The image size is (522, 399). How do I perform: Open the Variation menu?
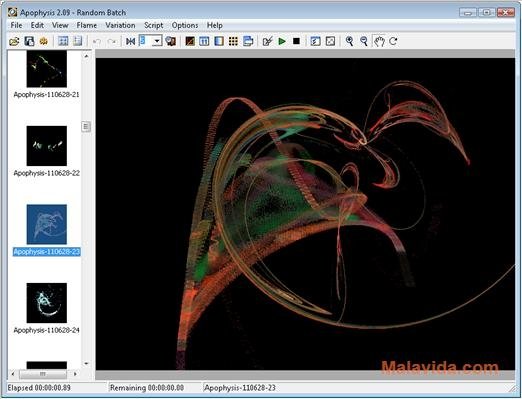click(120, 25)
